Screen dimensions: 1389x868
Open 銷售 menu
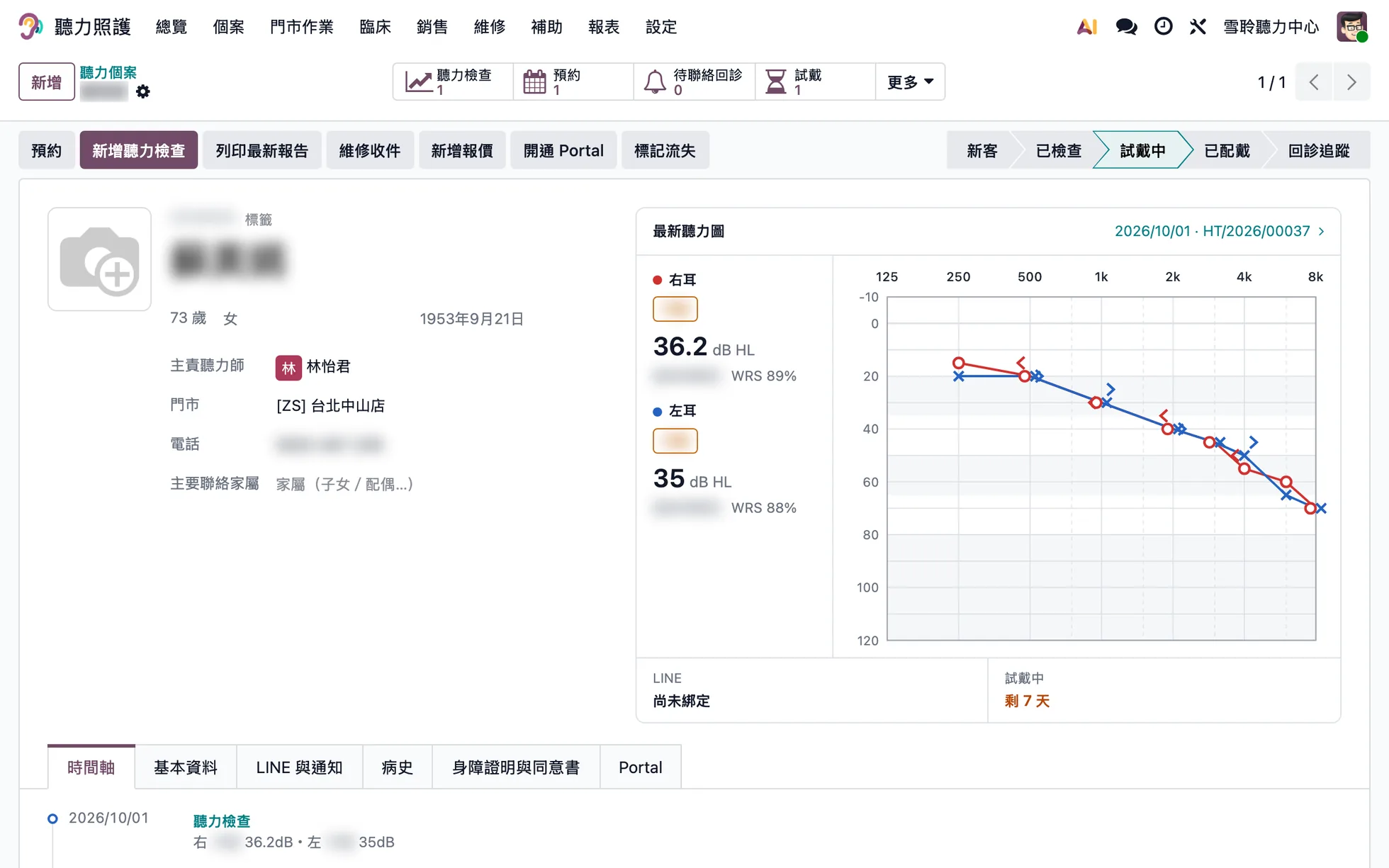pos(432,27)
